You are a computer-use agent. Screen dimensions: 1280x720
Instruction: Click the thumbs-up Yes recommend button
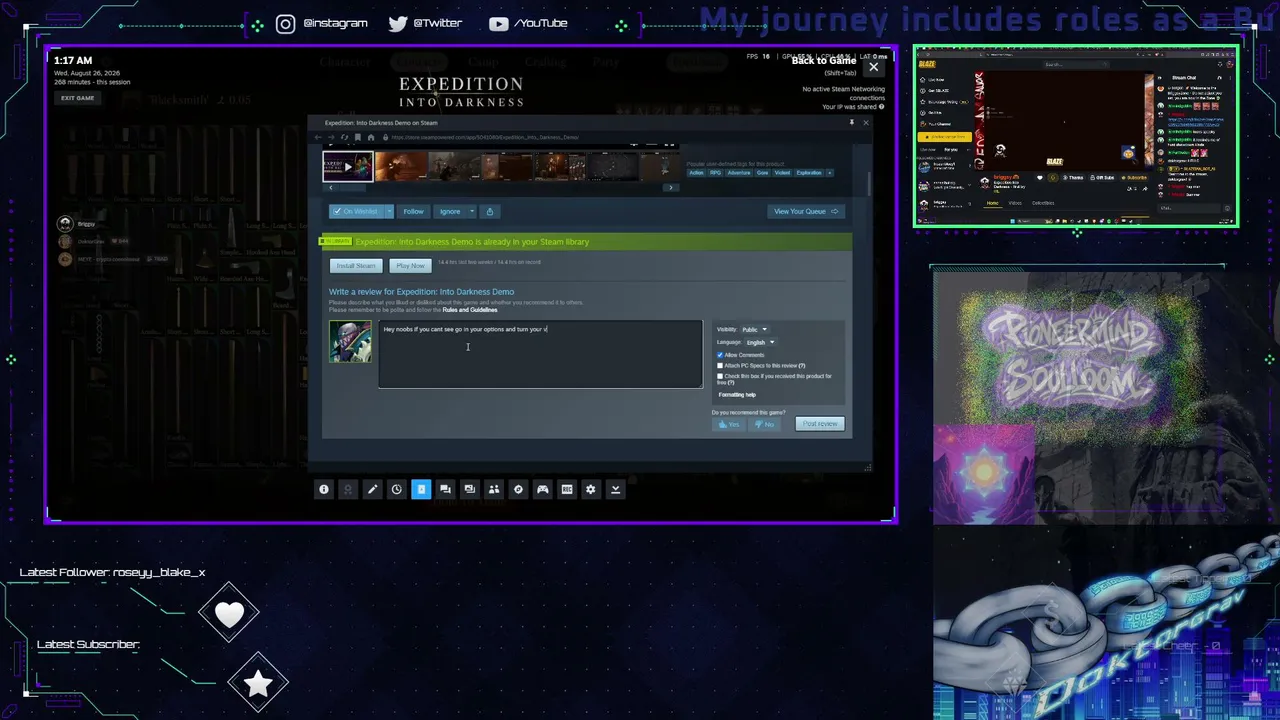pyautogui.click(x=729, y=424)
